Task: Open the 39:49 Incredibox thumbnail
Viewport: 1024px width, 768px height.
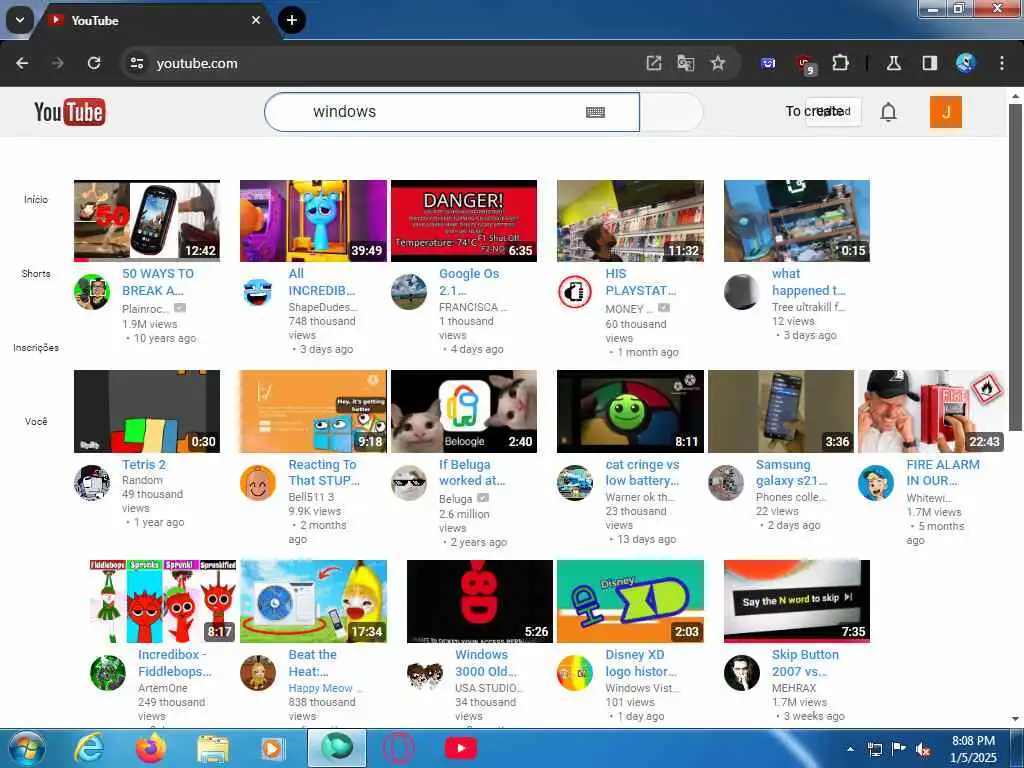Action: 313,221
